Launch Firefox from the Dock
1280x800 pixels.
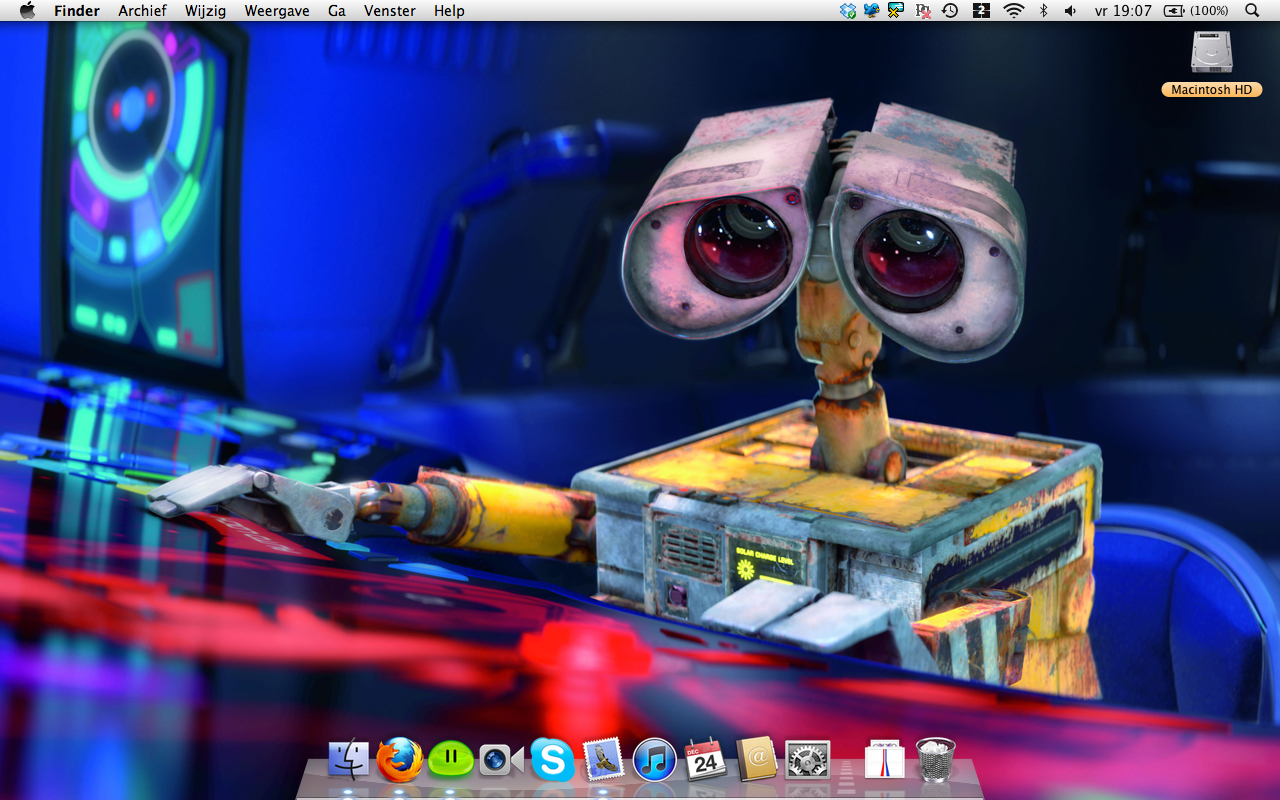400,760
